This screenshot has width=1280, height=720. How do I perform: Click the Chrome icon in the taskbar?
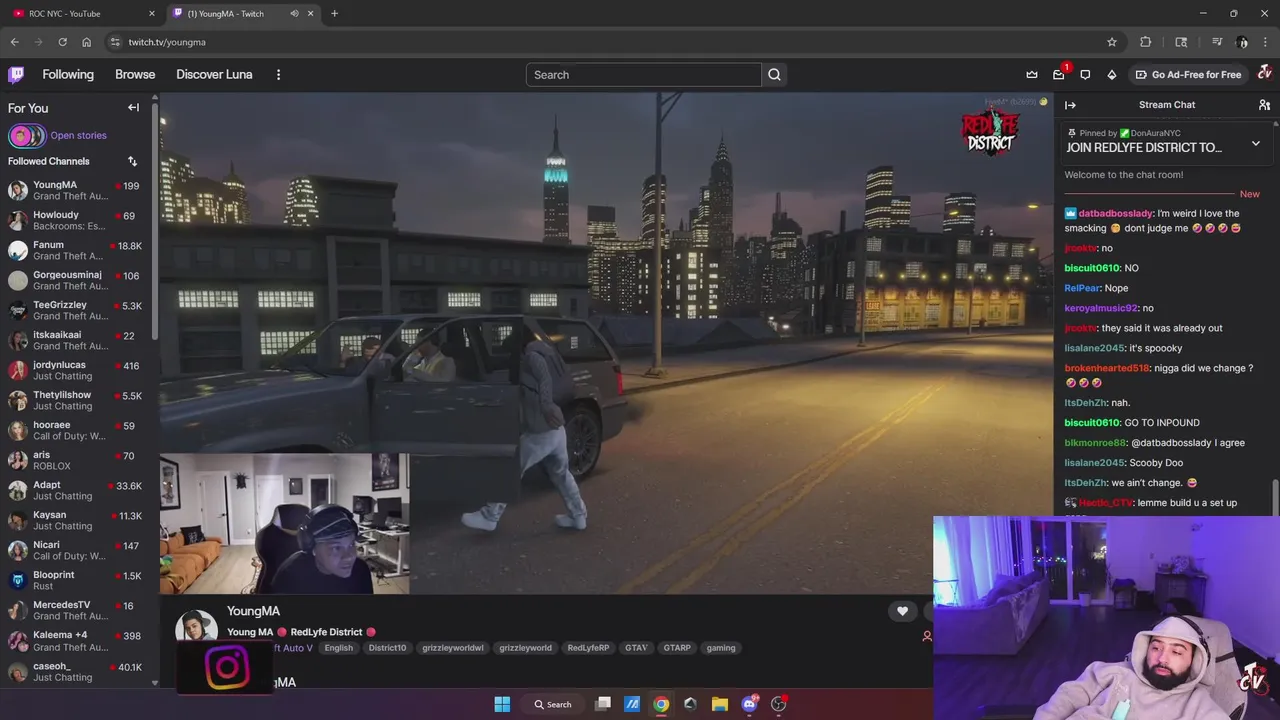(661, 704)
